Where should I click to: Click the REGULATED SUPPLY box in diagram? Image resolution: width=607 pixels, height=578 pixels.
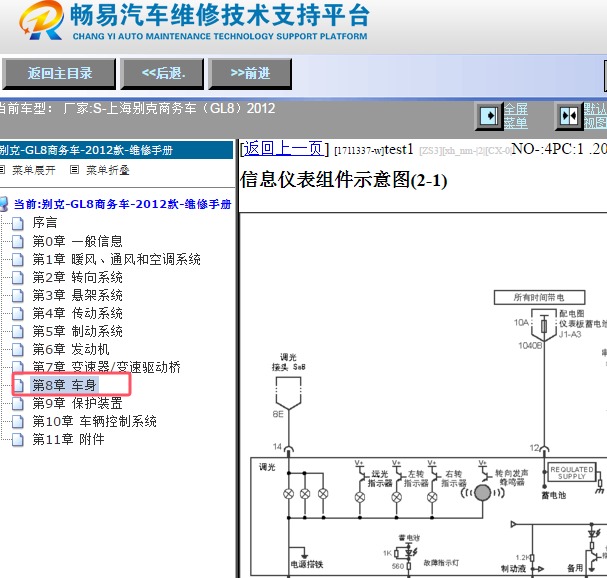click(x=572, y=473)
